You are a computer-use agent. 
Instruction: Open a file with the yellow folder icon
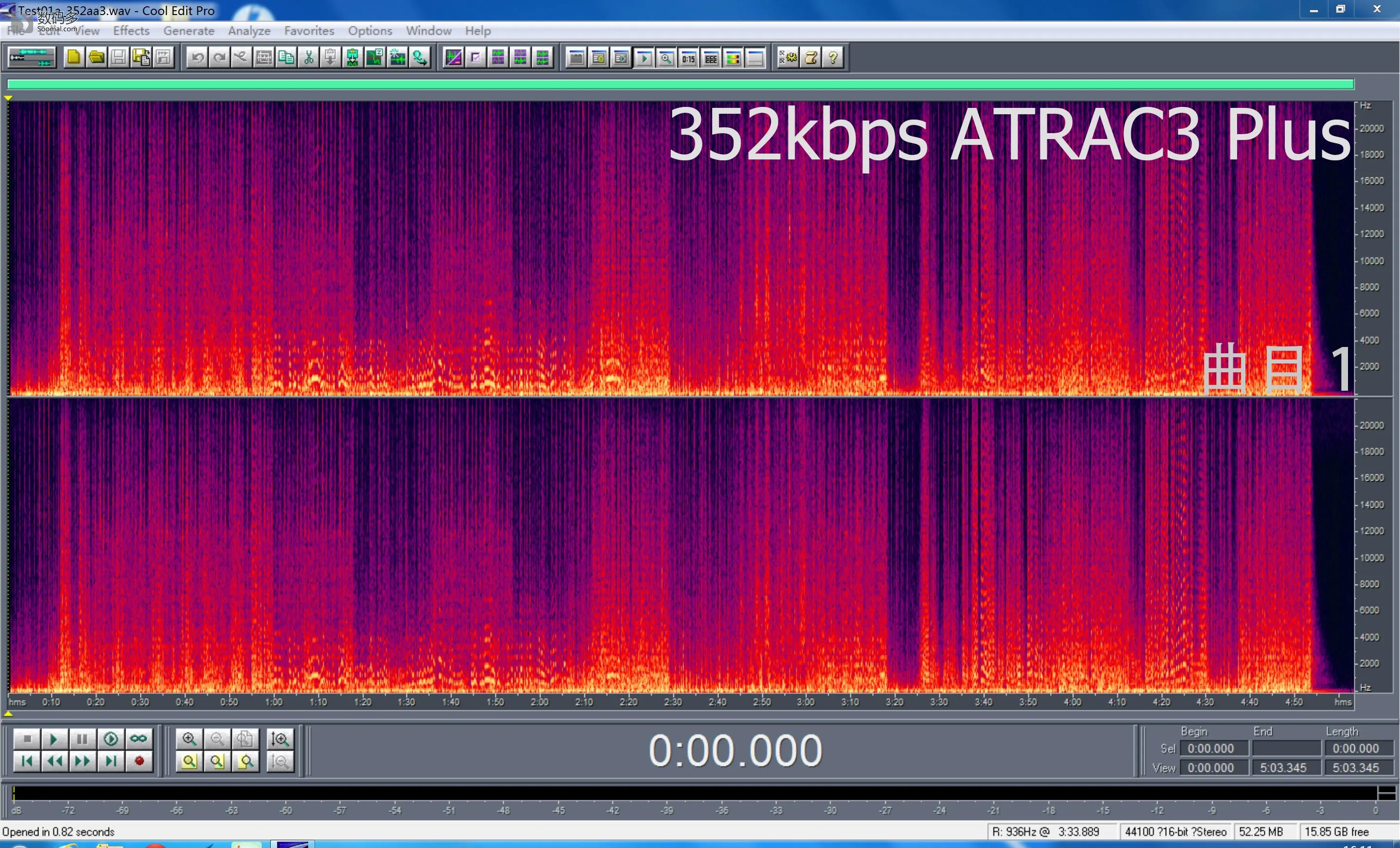point(96,57)
